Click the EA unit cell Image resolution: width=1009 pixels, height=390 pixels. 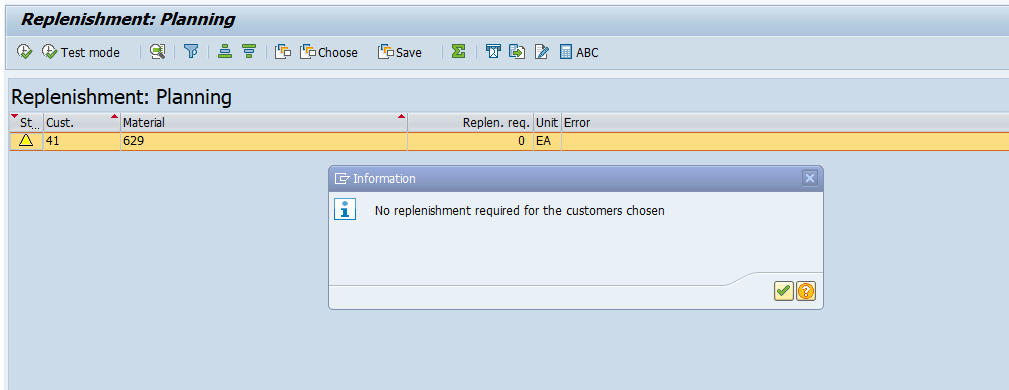tap(547, 142)
